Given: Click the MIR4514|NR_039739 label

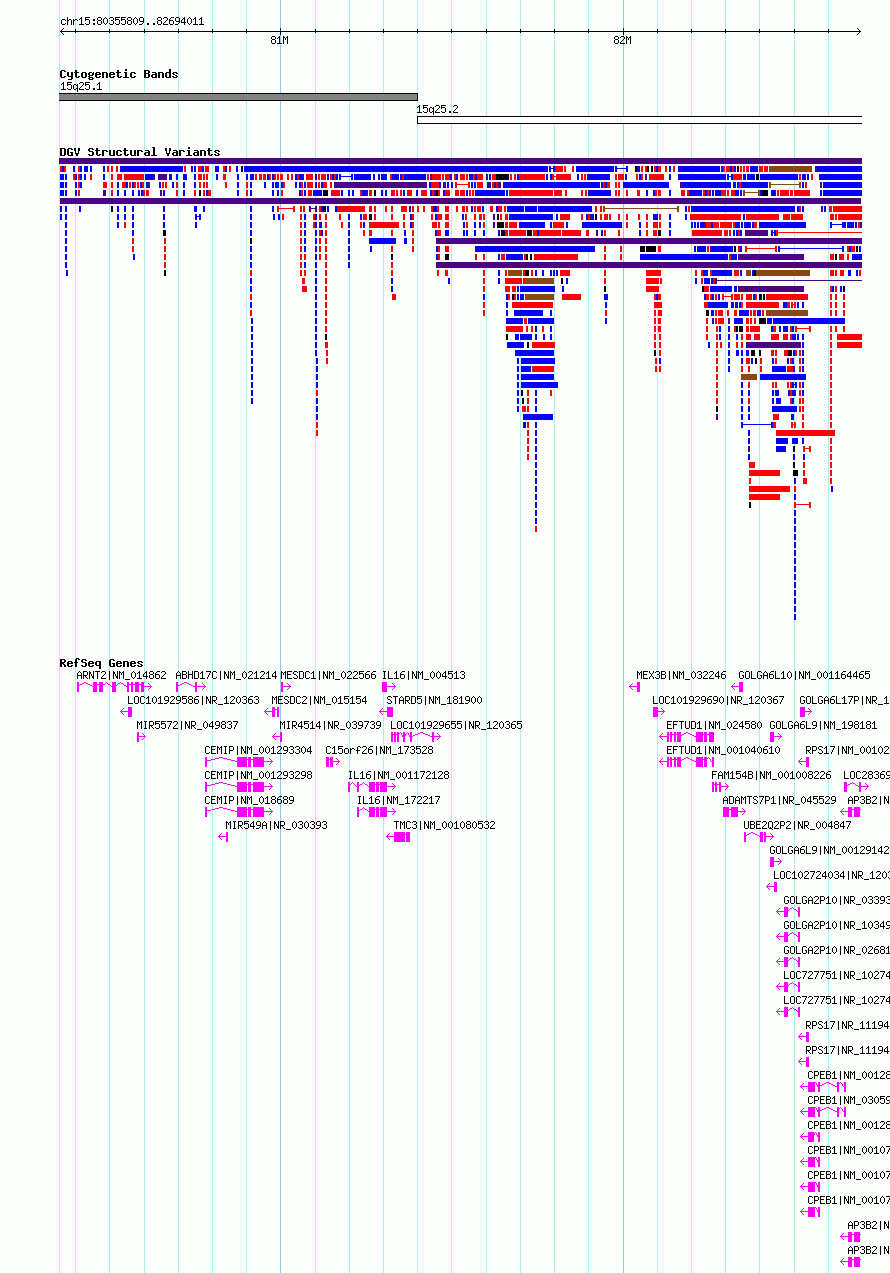Looking at the screenshot, I should click(x=331, y=725).
